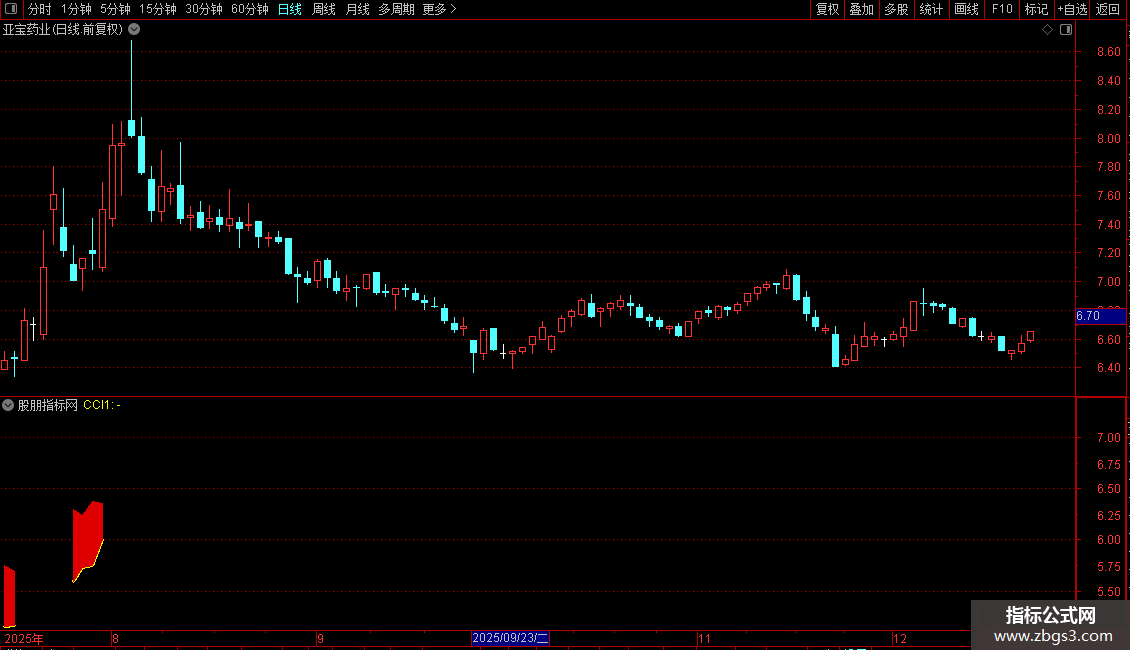Click the 股朋指标网 indicator name
The width and height of the screenshot is (1130, 650).
point(48,405)
